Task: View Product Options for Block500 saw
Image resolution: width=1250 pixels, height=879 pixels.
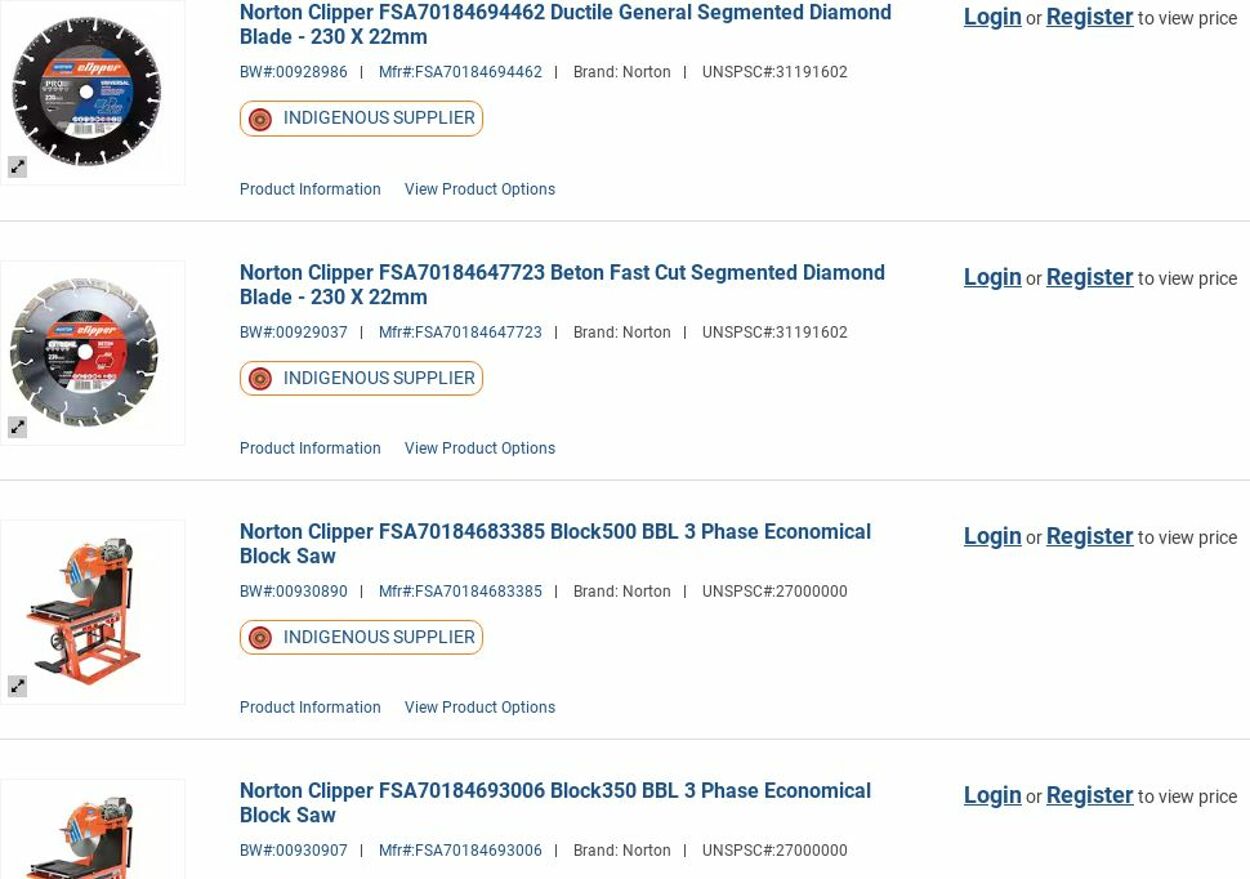Action: [479, 707]
